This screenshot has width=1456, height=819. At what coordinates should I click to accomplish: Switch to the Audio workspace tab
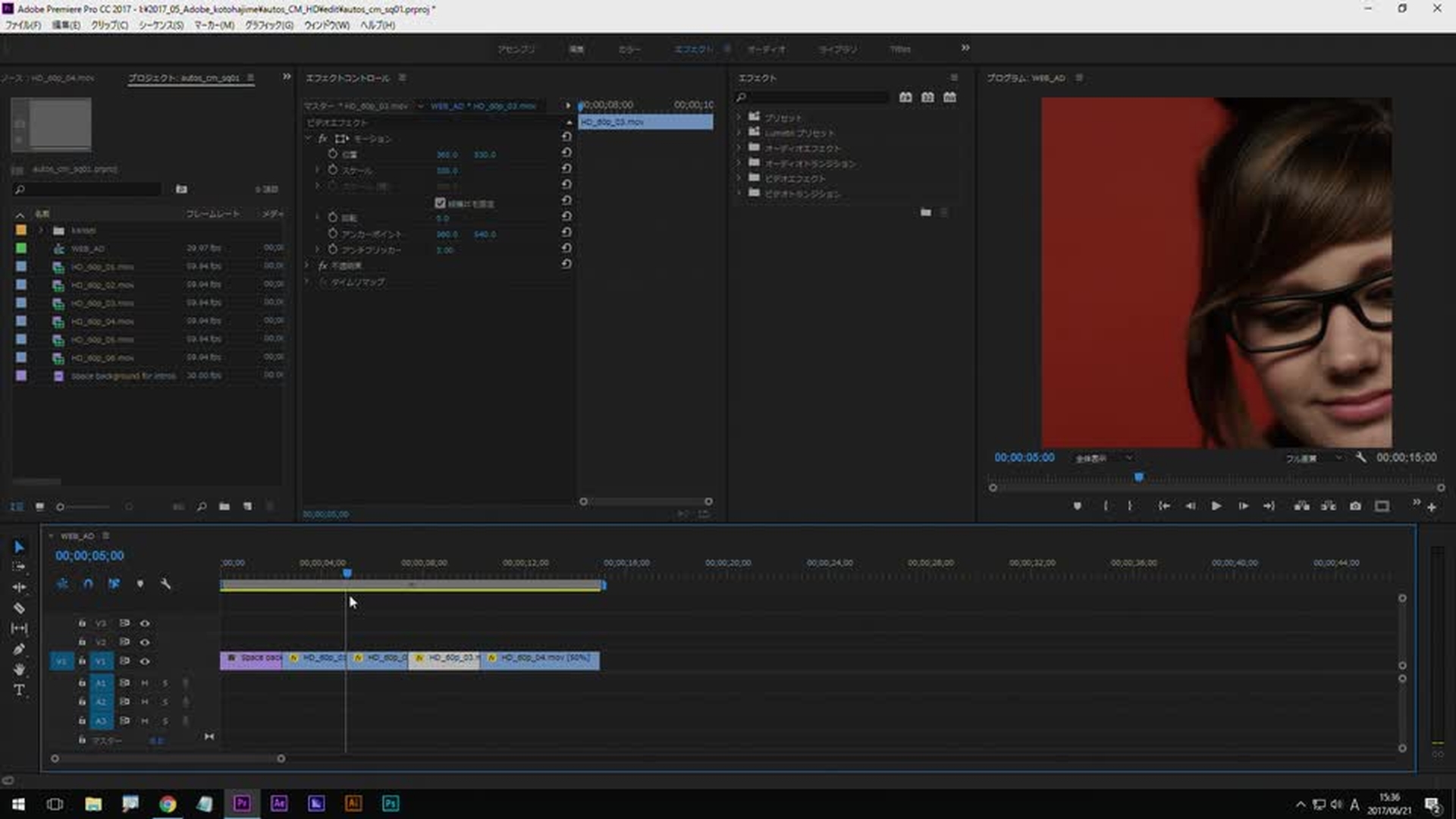tap(766, 49)
